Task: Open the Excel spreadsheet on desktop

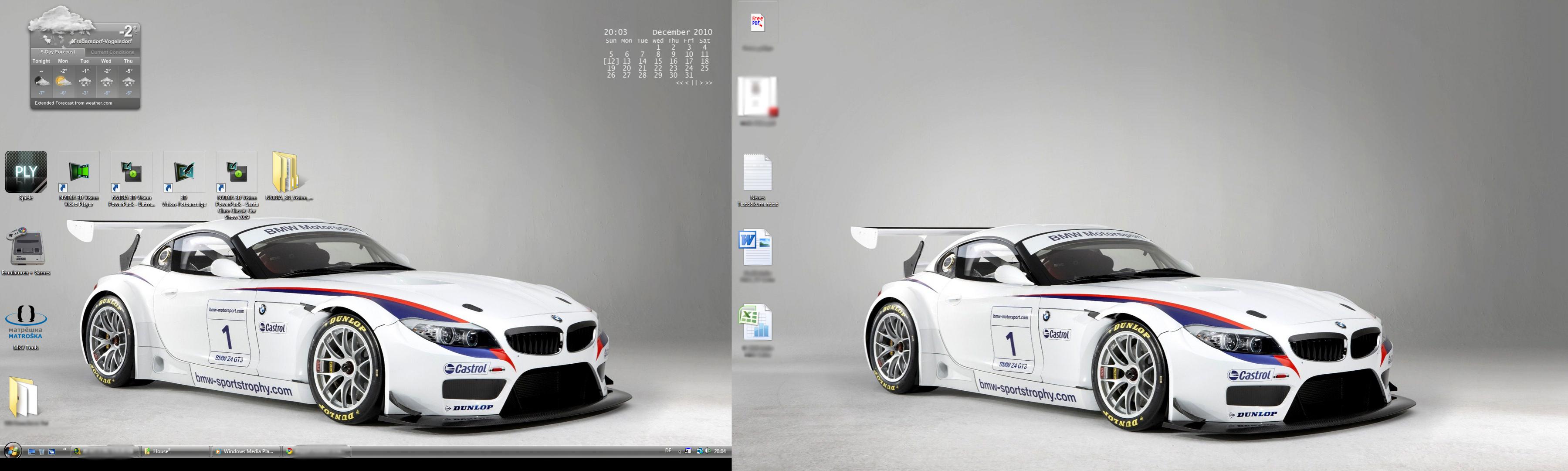Action: tap(756, 322)
